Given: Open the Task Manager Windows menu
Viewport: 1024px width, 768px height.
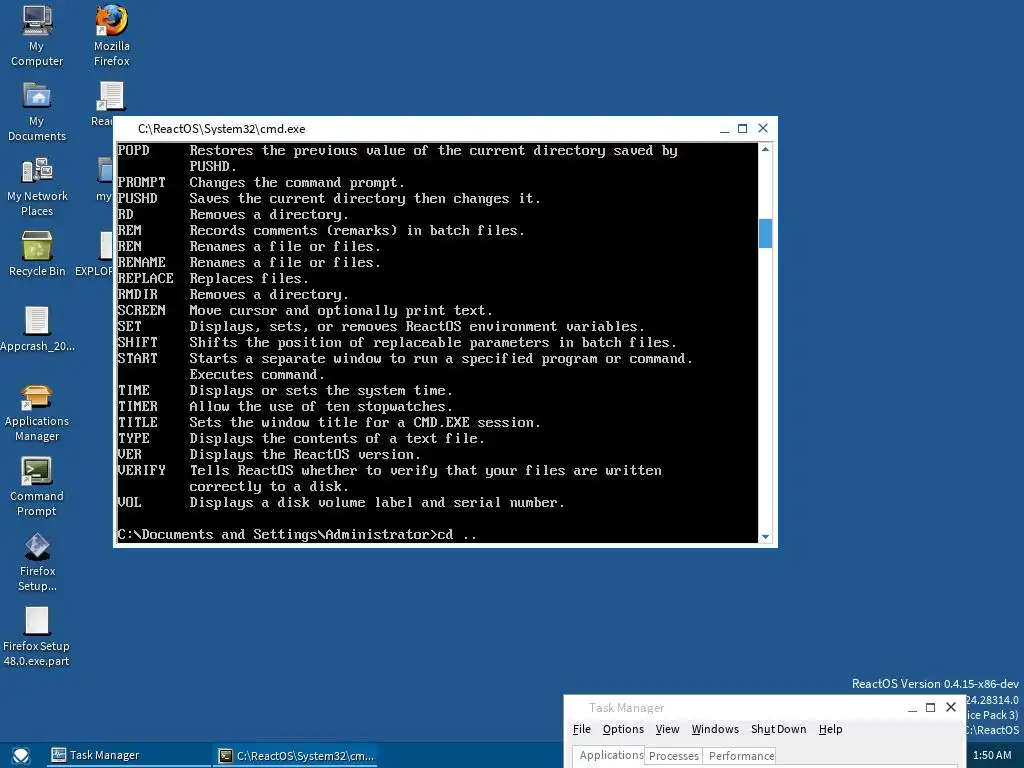Looking at the screenshot, I should [x=715, y=729].
